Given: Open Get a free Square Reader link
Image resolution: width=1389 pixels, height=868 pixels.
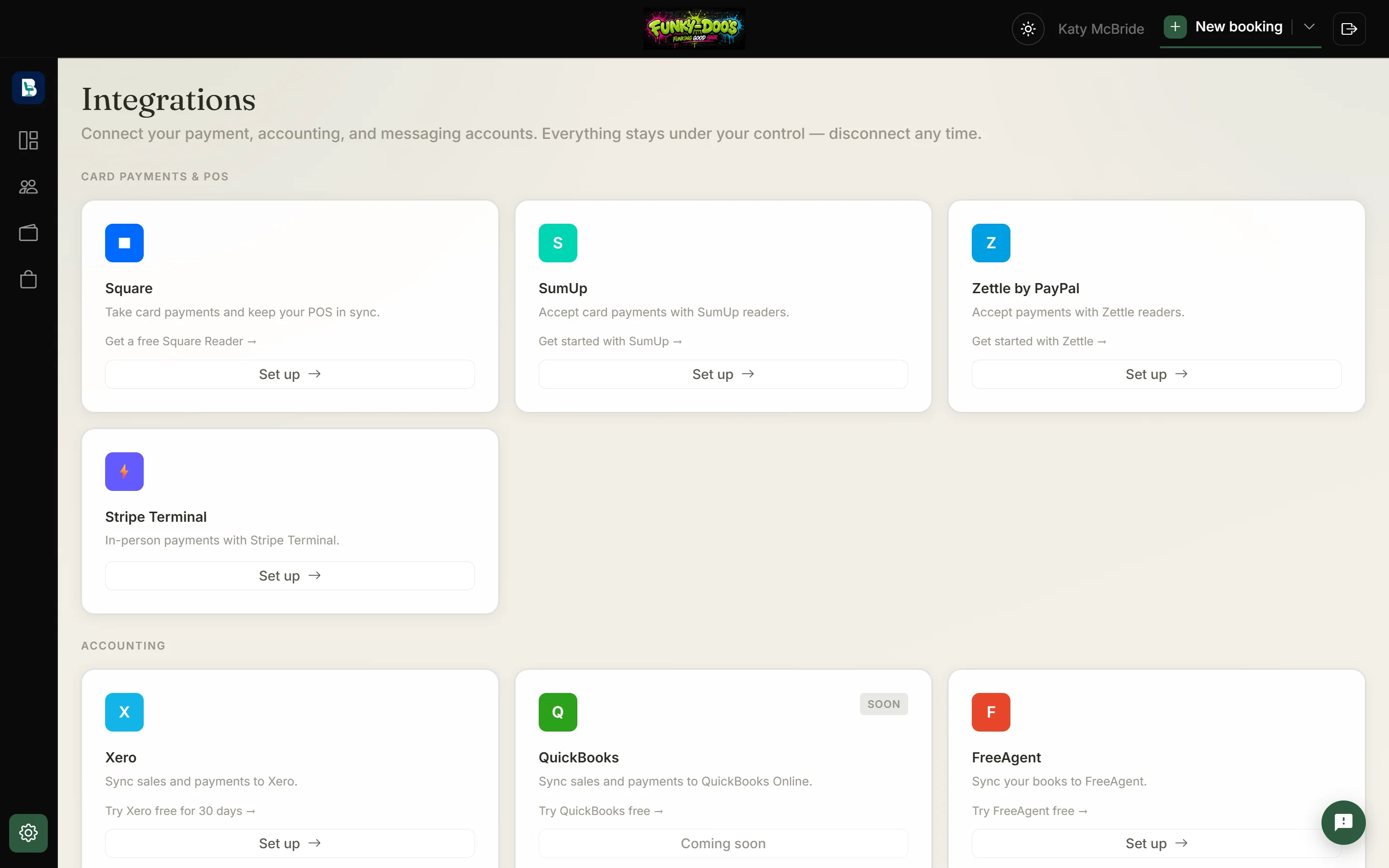Looking at the screenshot, I should tap(180, 341).
